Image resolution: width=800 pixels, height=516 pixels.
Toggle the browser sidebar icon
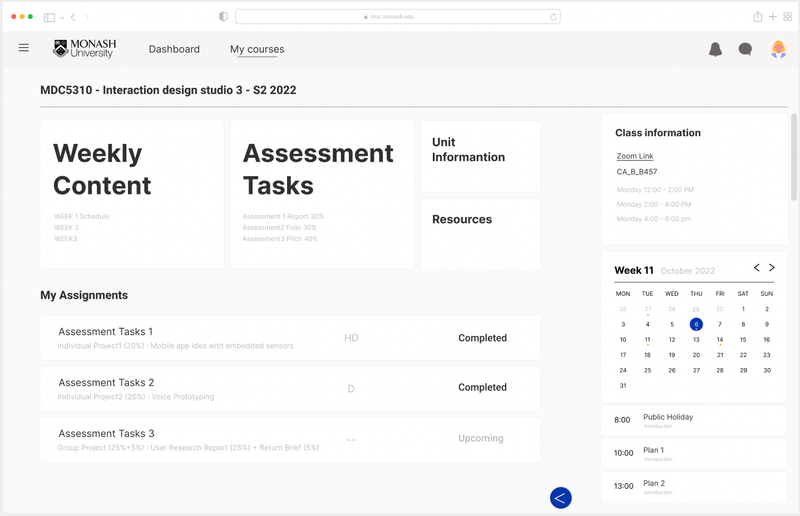pos(49,17)
